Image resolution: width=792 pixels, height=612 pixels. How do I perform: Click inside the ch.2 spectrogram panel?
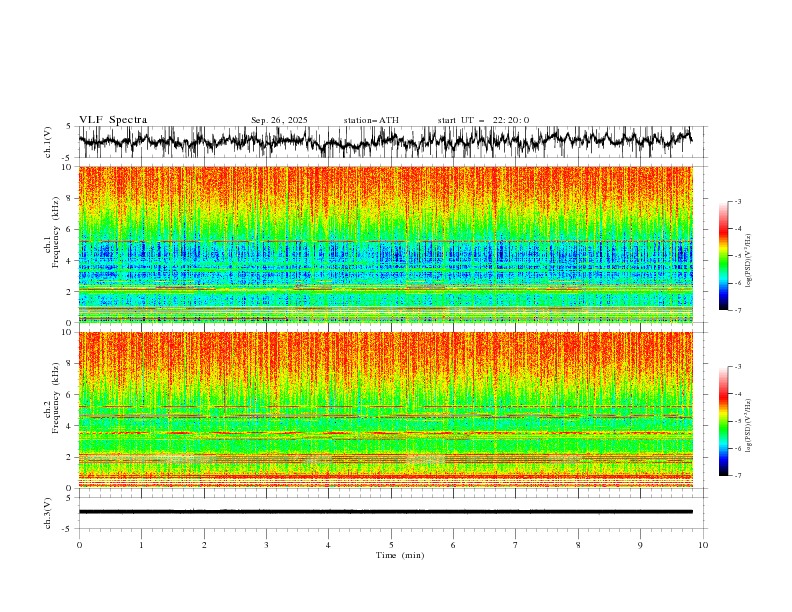[x=386, y=410]
